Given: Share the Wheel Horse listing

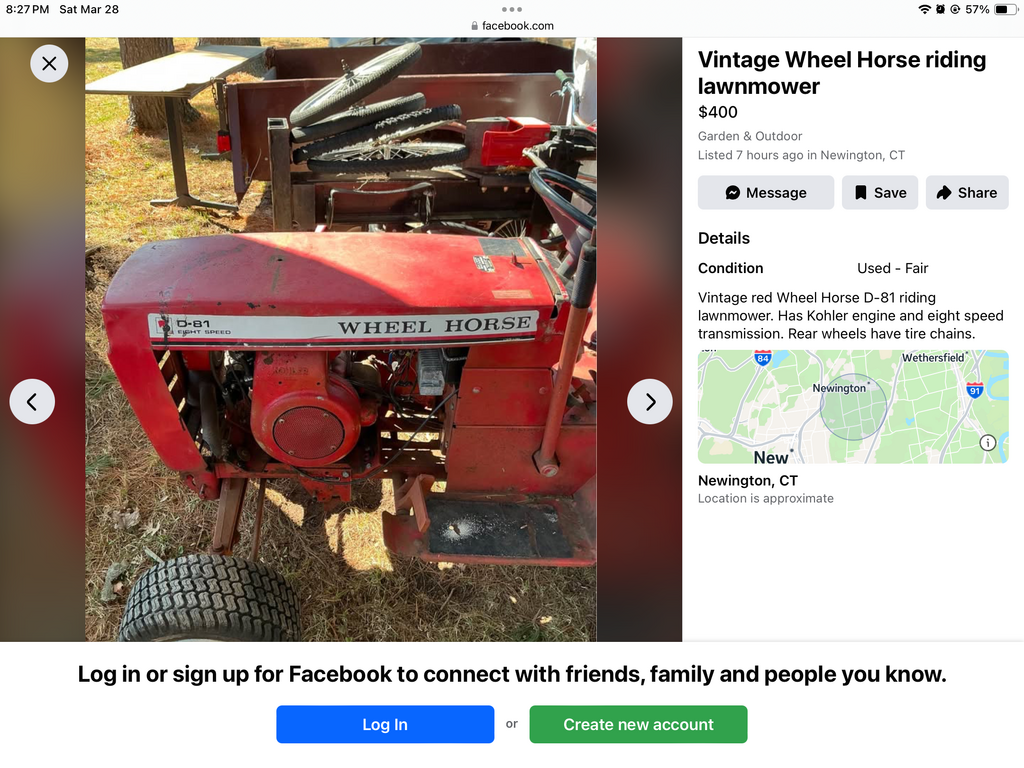Looking at the screenshot, I should pos(967,193).
